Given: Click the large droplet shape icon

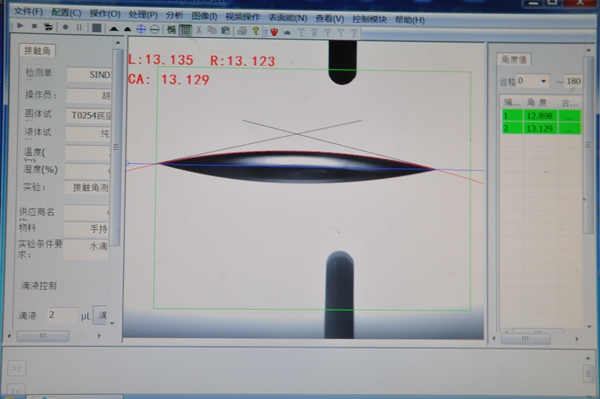Looking at the screenshot, I should tap(114, 29).
